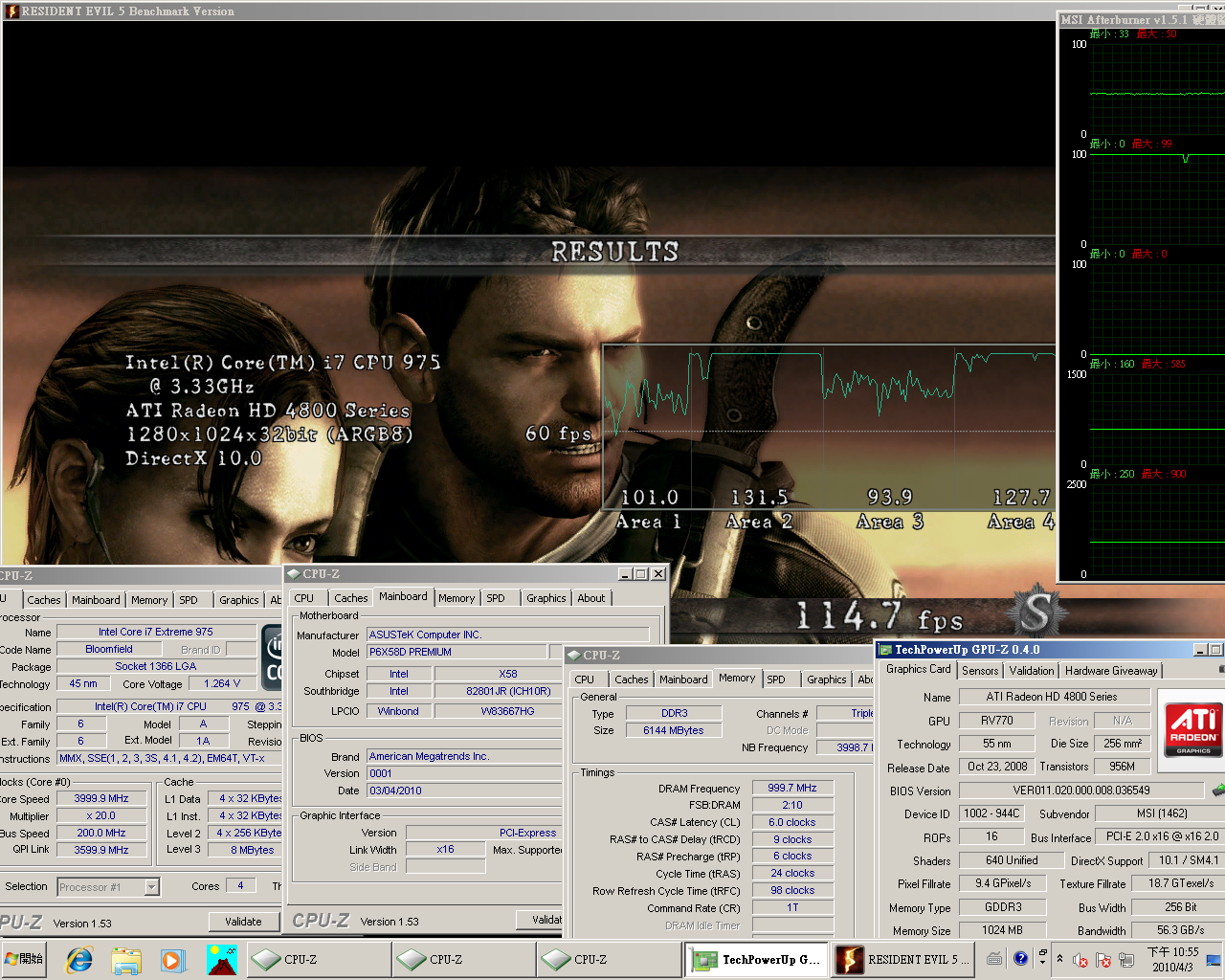Click Subvendor value MSI (1462)

tap(1160, 813)
